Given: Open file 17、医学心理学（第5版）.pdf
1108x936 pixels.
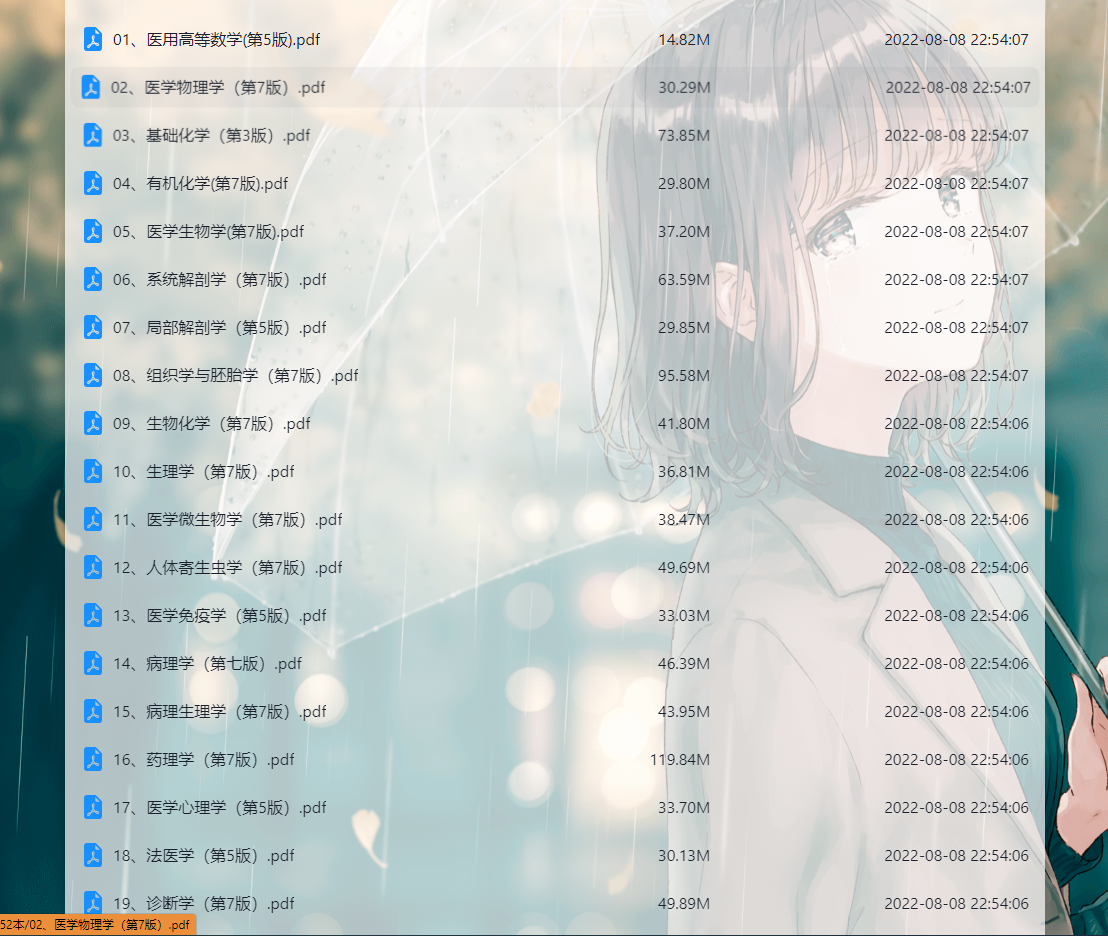Looking at the screenshot, I should coord(220,808).
